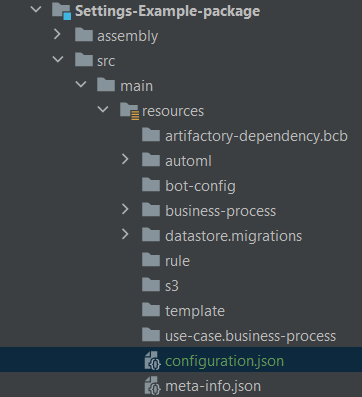This screenshot has width=362, height=397.
Task: Click the automl folder icon
Action: coord(151,160)
